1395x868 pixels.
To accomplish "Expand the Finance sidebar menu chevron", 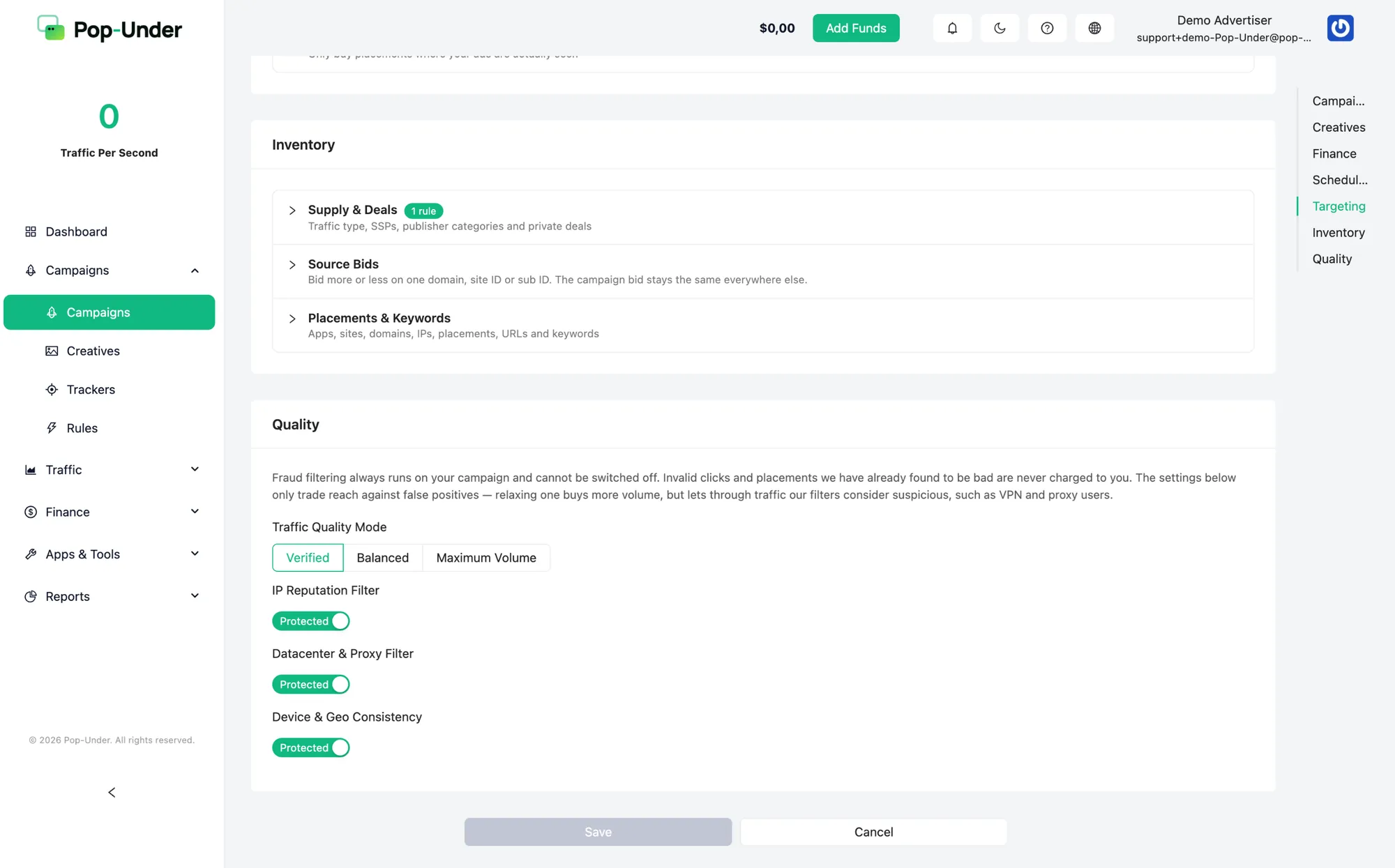I will click(195, 512).
